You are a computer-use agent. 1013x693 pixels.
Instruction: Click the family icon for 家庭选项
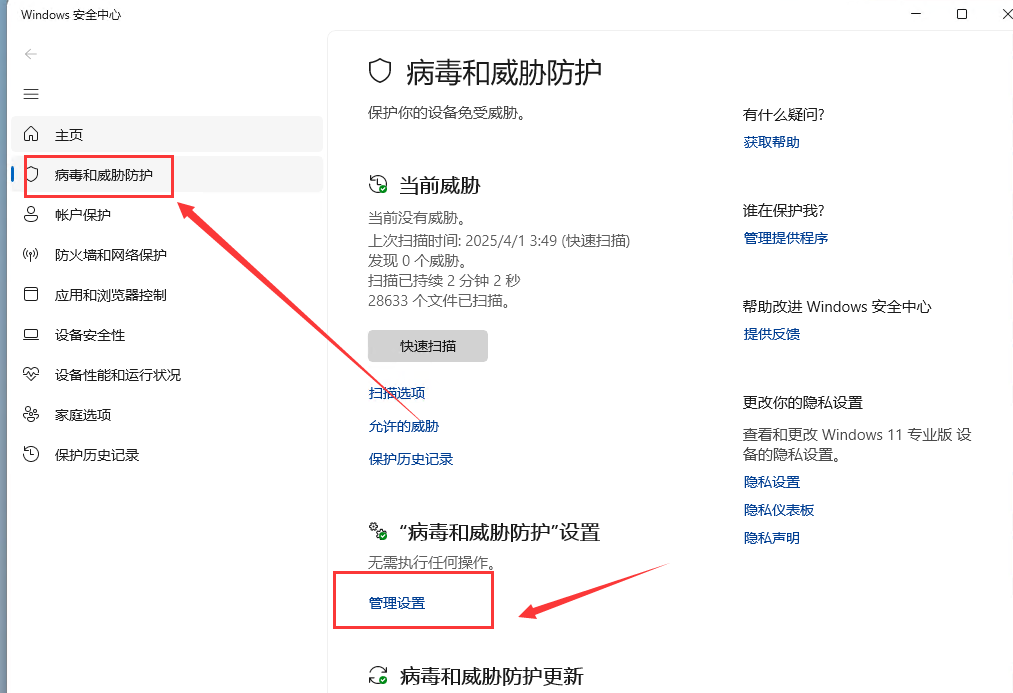[x=31, y=415]
